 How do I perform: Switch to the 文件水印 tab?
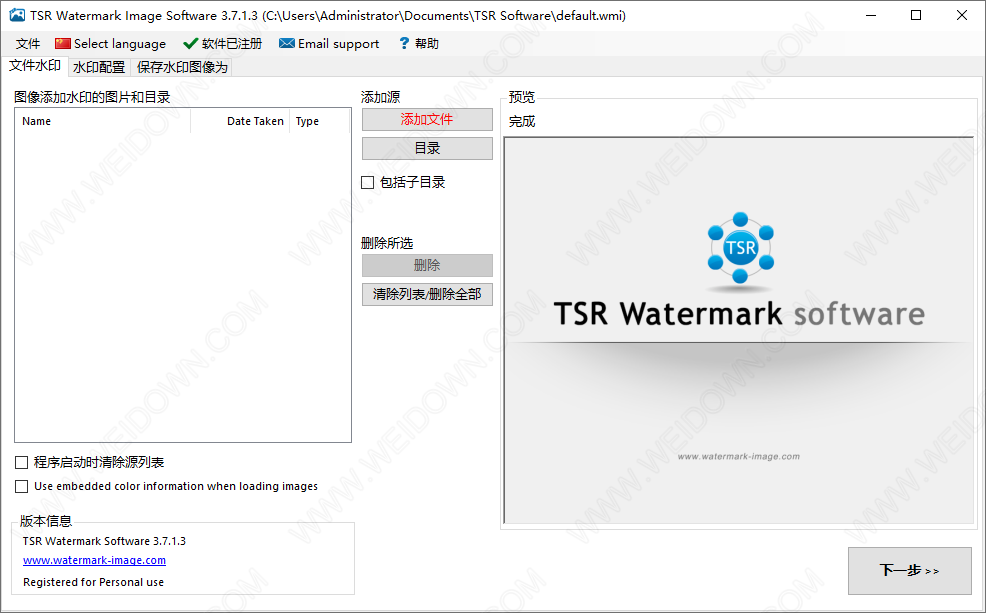coord(35,66)
